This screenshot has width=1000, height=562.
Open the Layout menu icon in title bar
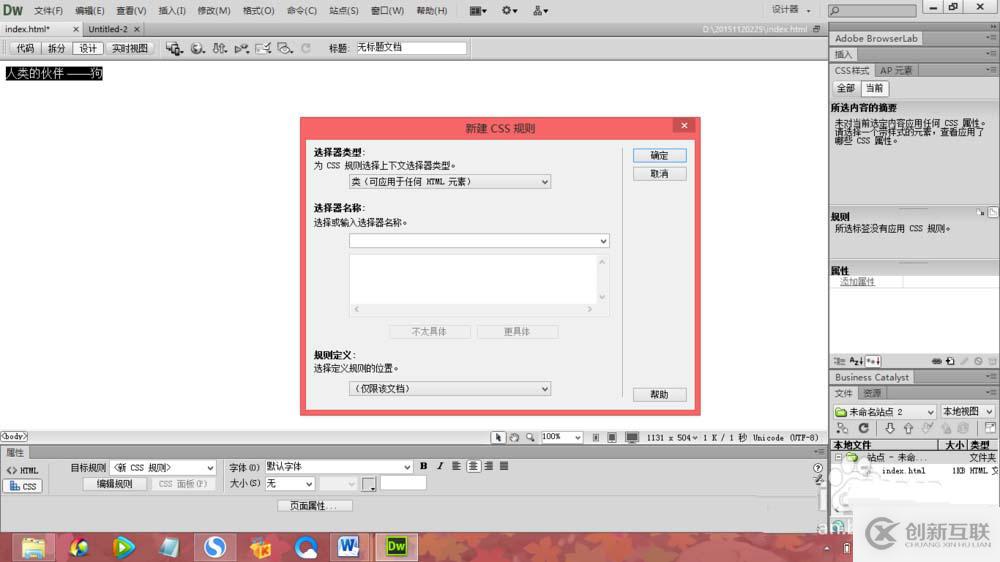(x=478, y=10)
